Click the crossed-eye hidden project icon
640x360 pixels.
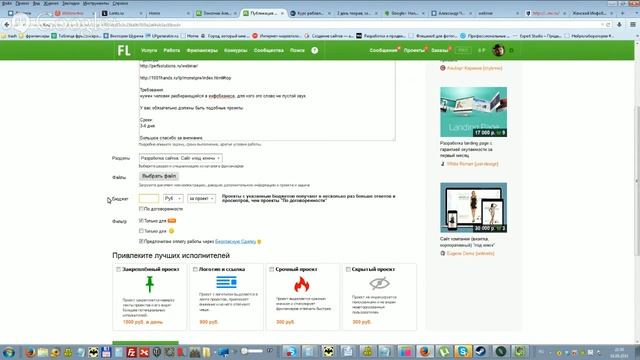tap(379, 283)
